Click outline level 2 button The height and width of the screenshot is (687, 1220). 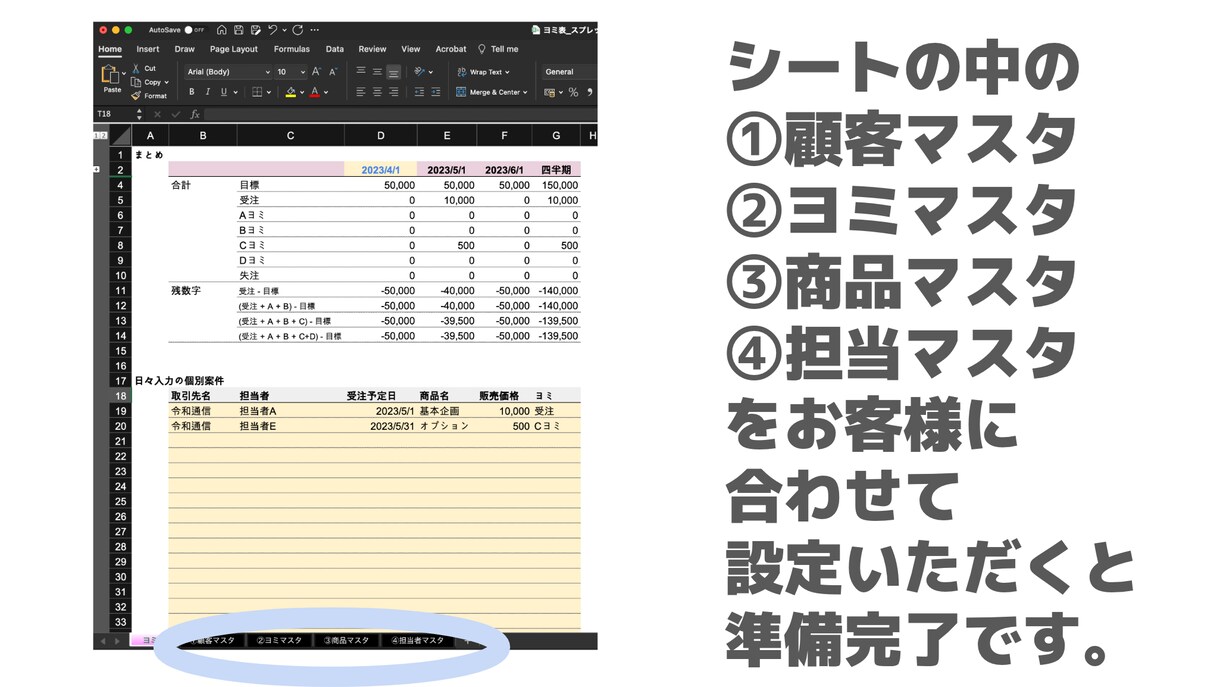102,135
